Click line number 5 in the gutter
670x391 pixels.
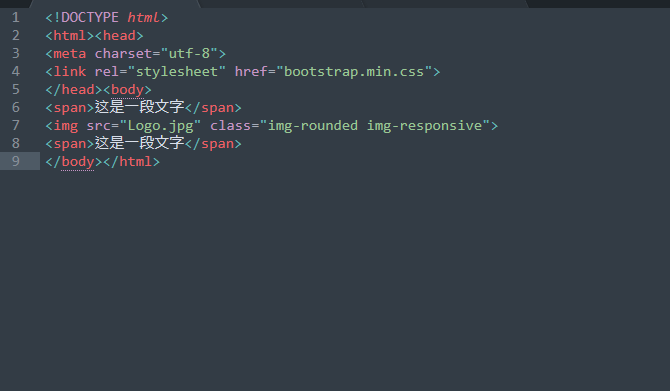[x=16, y=89]
